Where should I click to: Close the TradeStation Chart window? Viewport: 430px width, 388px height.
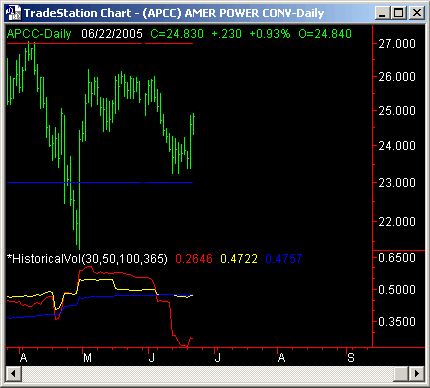416,13
